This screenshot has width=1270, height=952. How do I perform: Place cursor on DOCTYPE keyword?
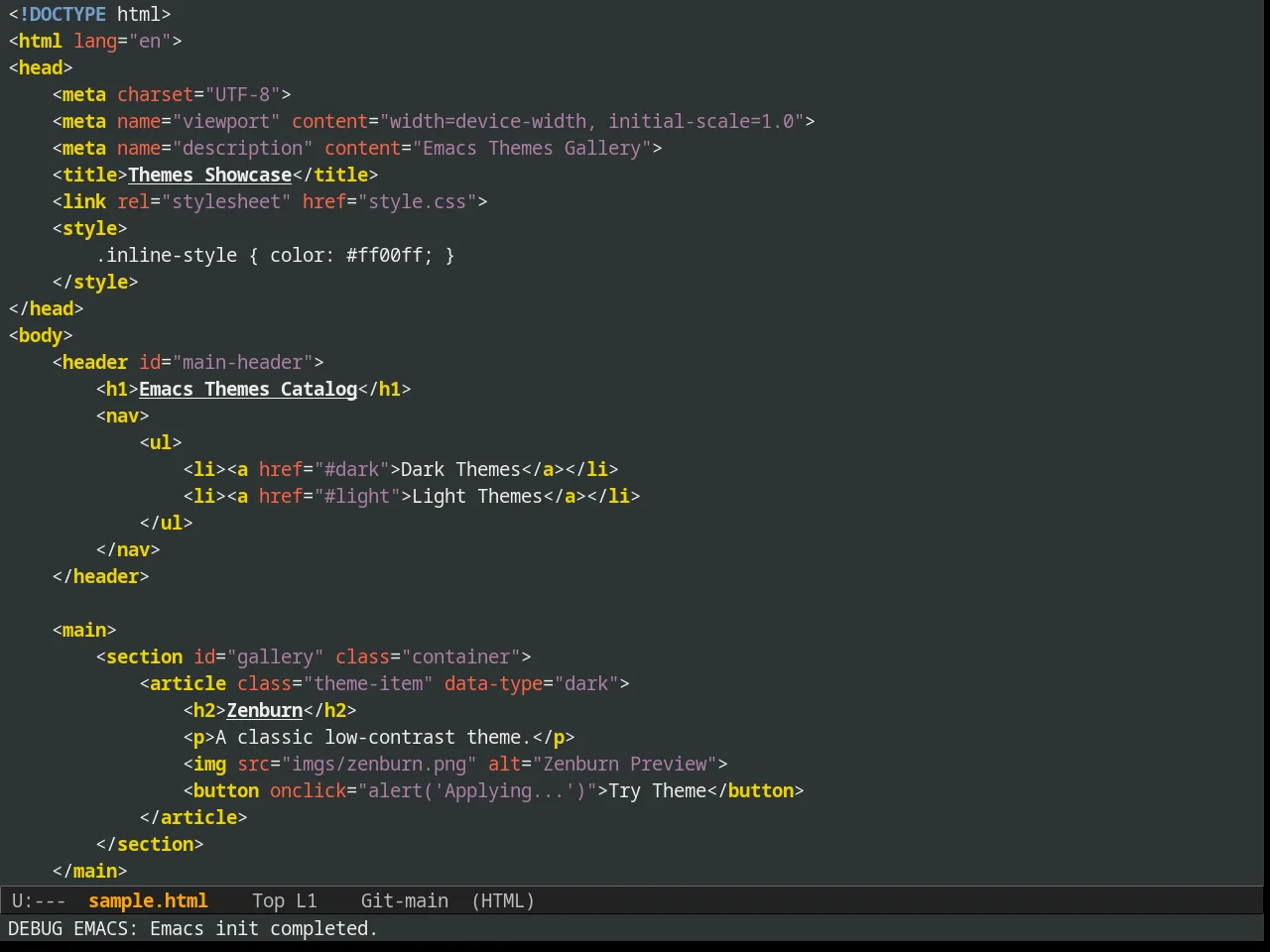(67, 14)
